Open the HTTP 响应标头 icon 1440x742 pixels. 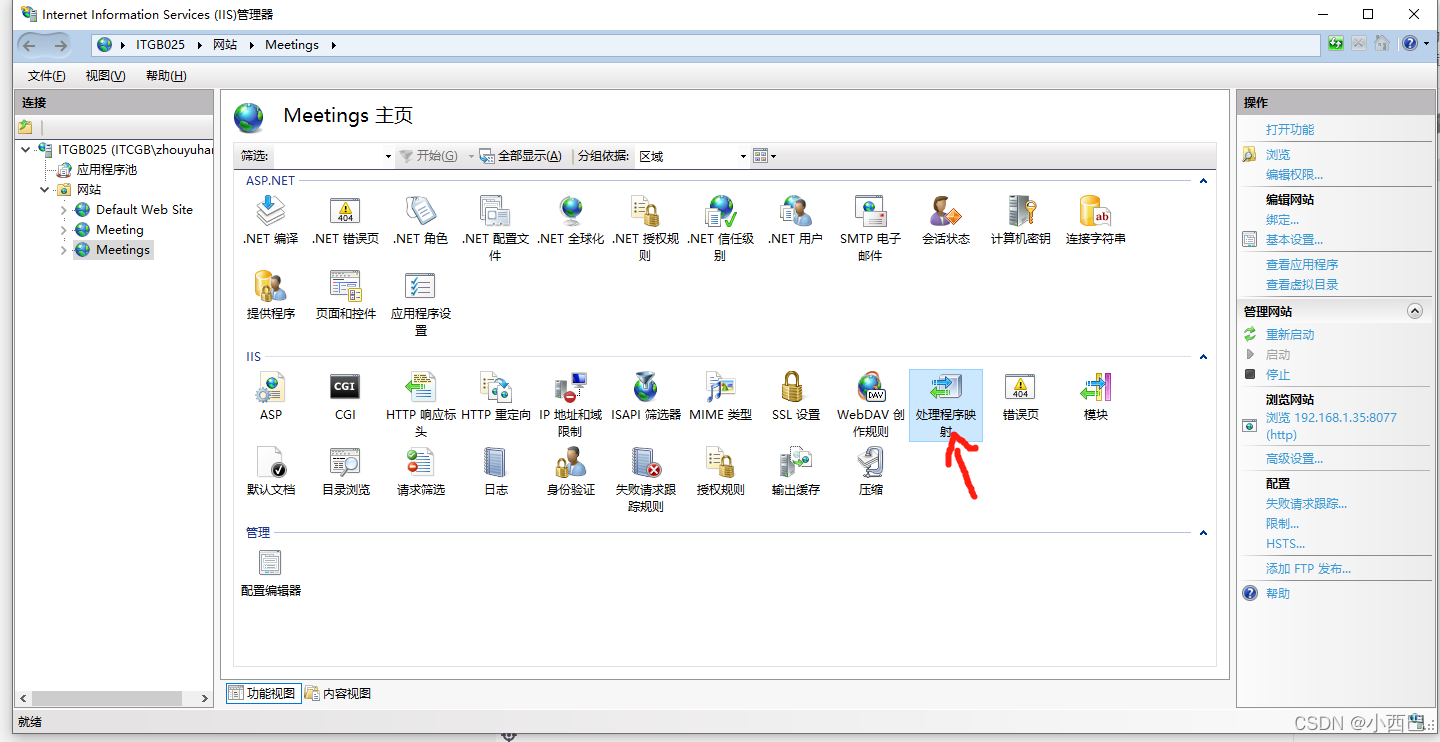tap(420, 404)
